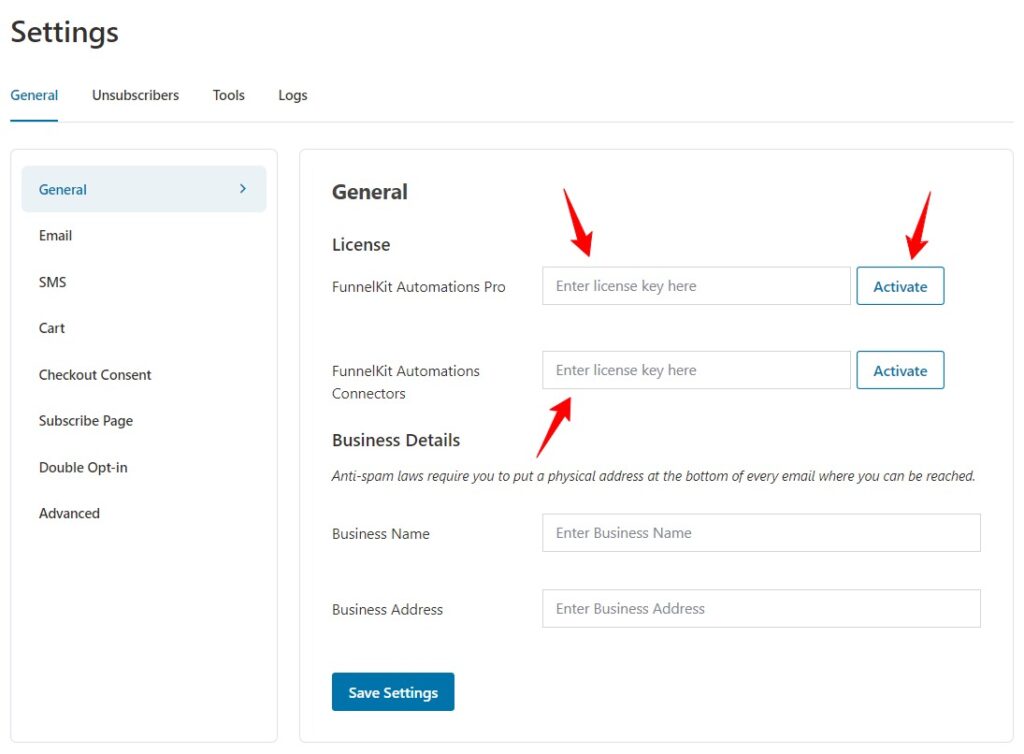The image size is (1024, 754).
Task: Click the Business Address input field
Action: pos(761,608)
